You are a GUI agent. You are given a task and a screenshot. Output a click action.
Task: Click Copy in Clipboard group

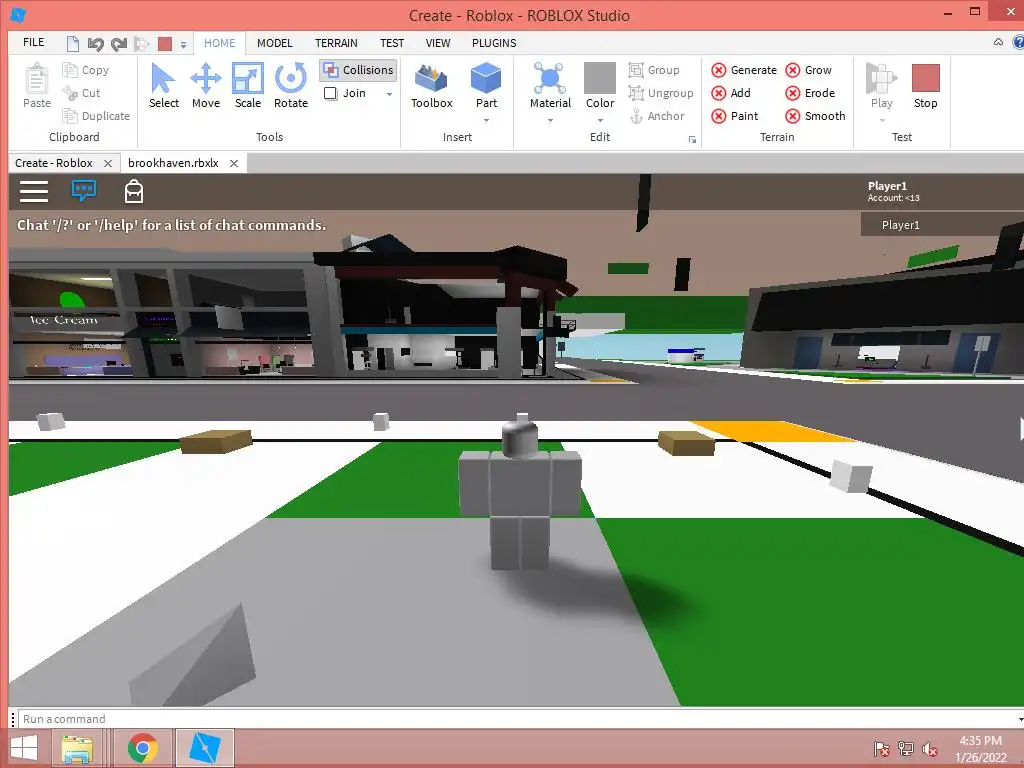[86, 70]
